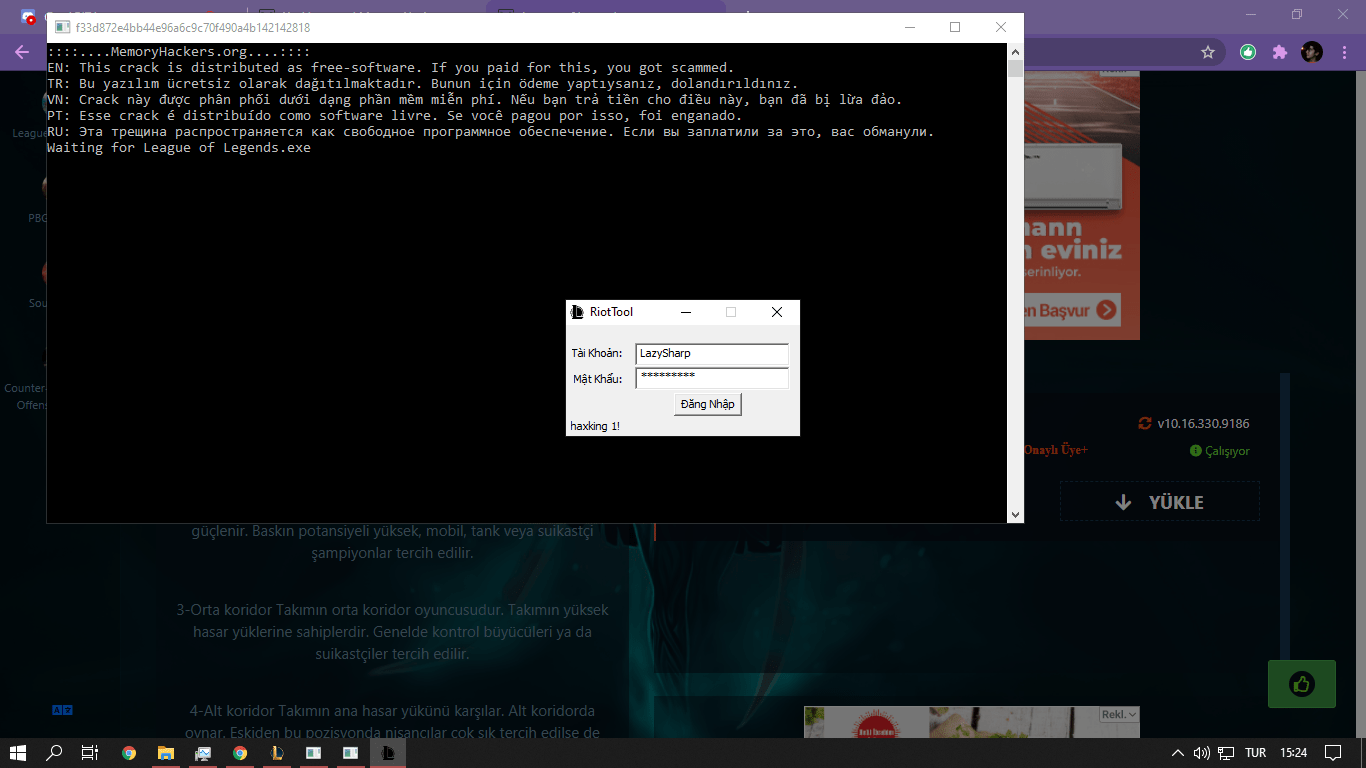Click the Onaylı Üye+ link
Viewport: 1366px width, 768px height.
coord(1056,450)
